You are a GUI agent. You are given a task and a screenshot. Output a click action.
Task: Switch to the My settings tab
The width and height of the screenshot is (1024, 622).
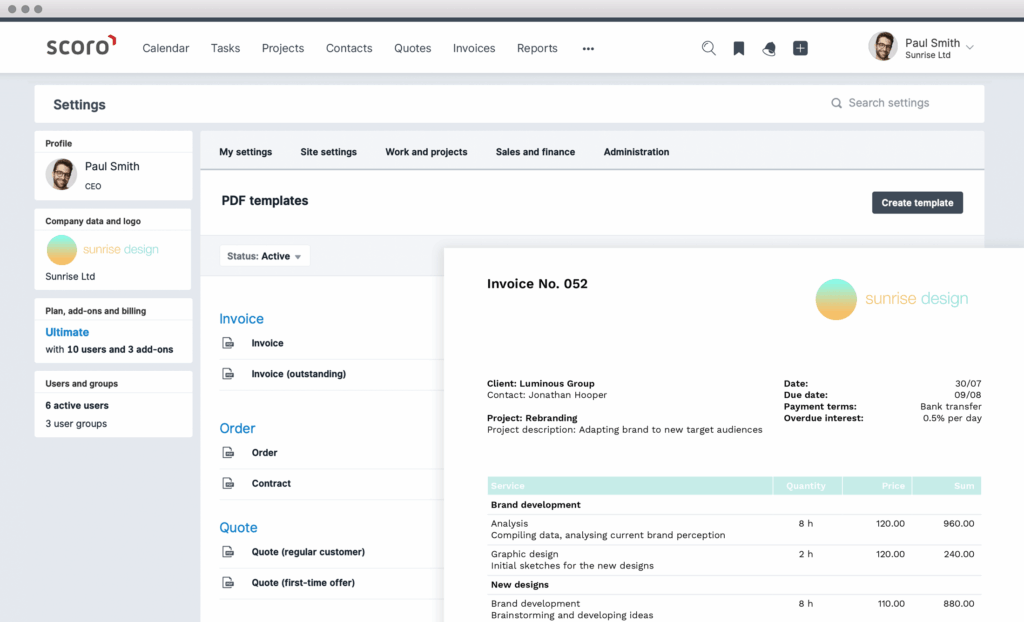(246, 152)
